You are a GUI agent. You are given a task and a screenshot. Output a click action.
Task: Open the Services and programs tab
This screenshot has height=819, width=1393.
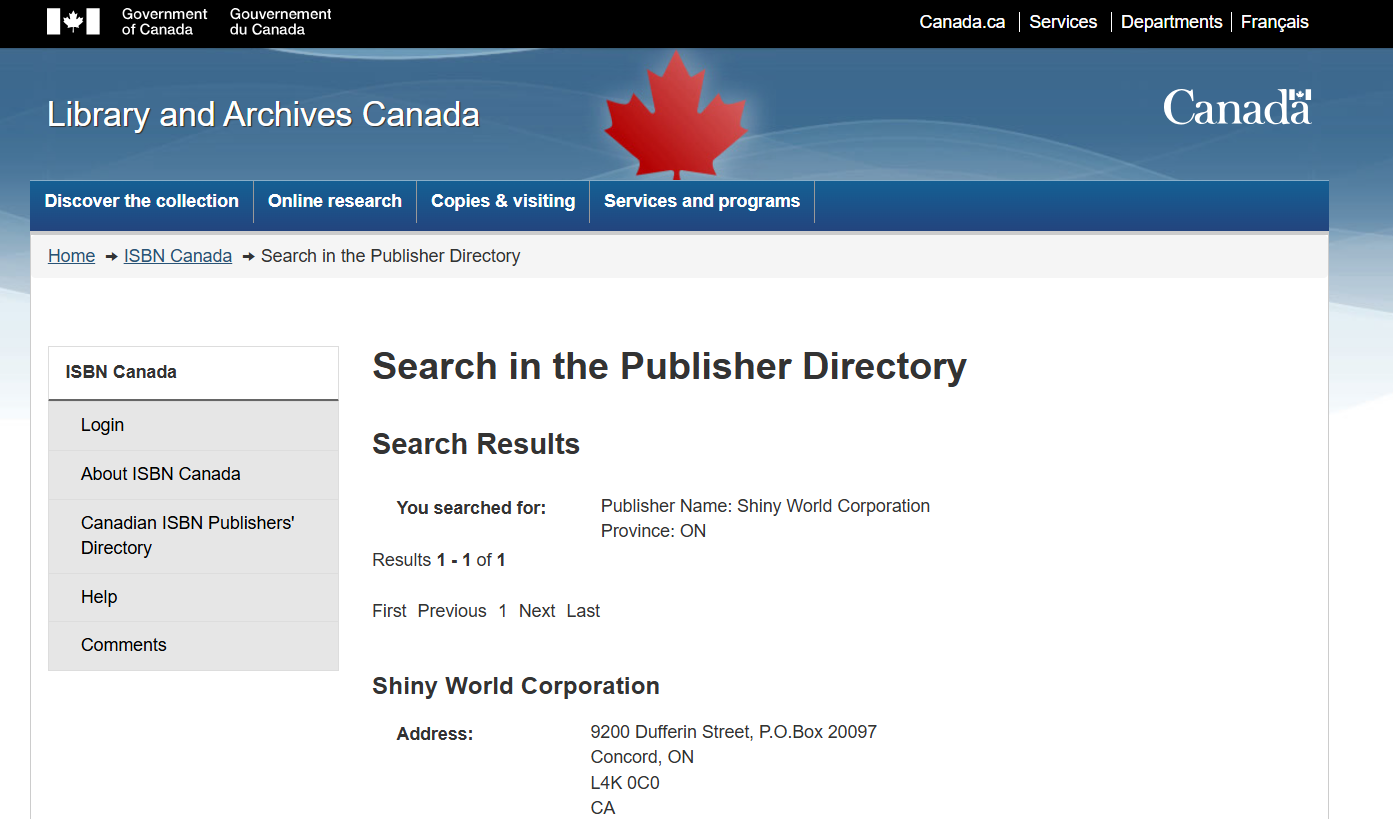click(701, 201)
